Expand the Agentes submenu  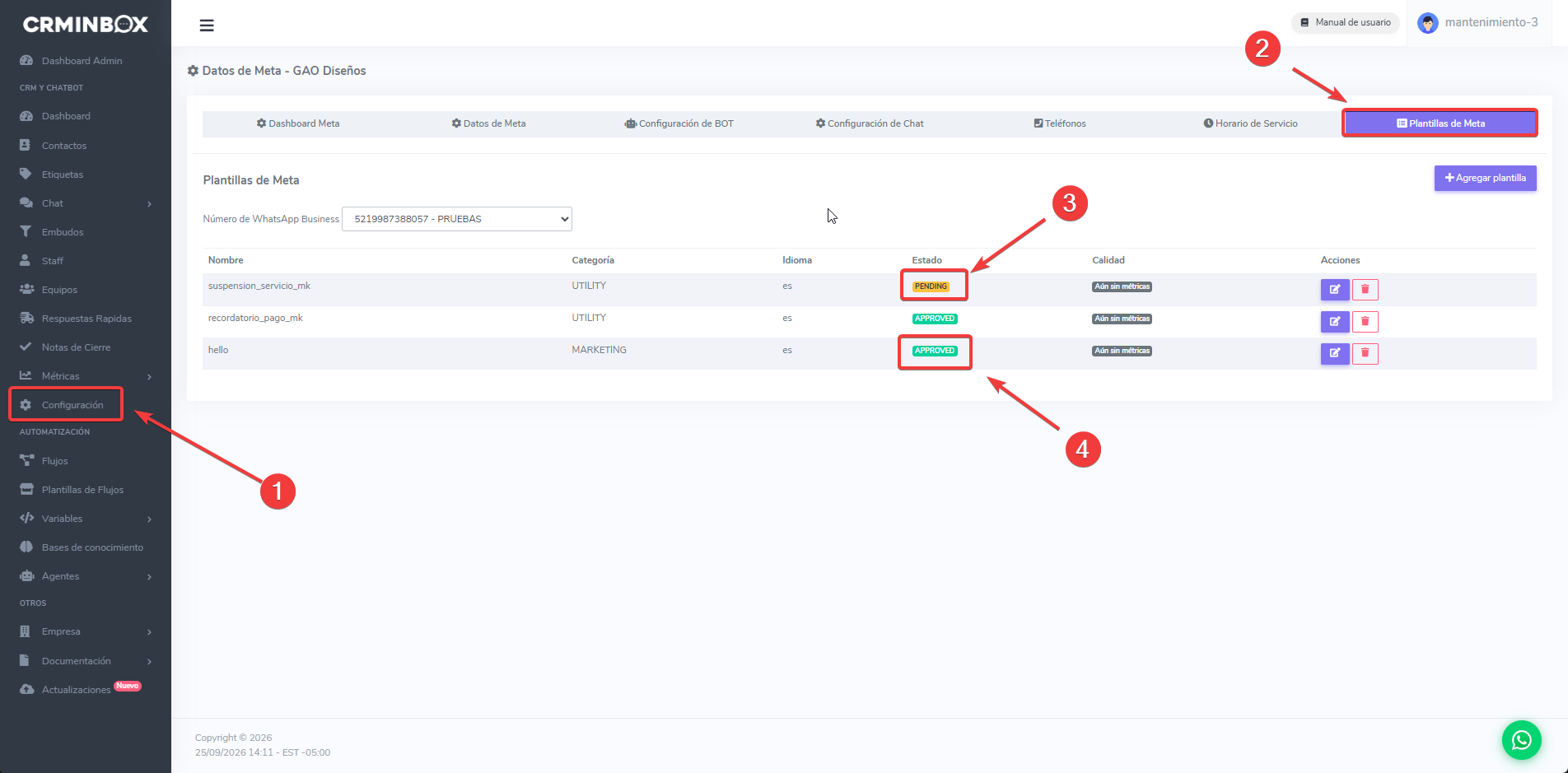point(86,576)
